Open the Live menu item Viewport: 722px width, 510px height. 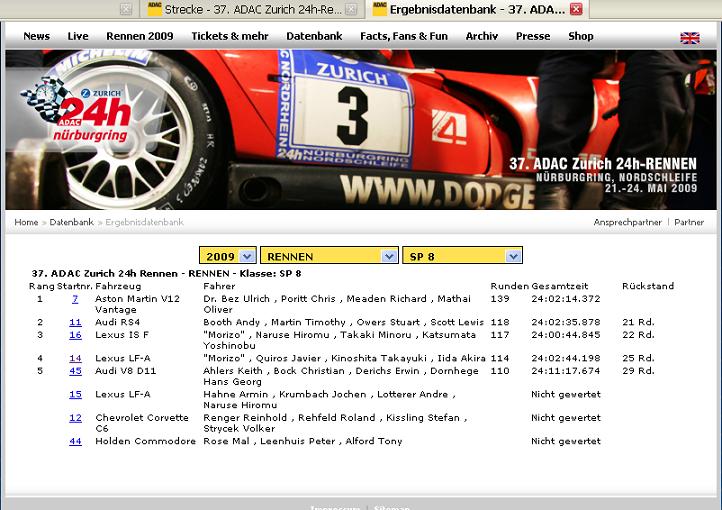78,36
